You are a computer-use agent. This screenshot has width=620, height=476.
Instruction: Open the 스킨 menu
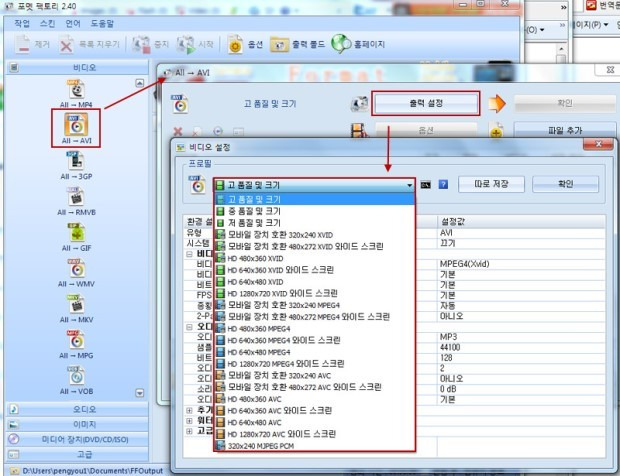[47, 23]
